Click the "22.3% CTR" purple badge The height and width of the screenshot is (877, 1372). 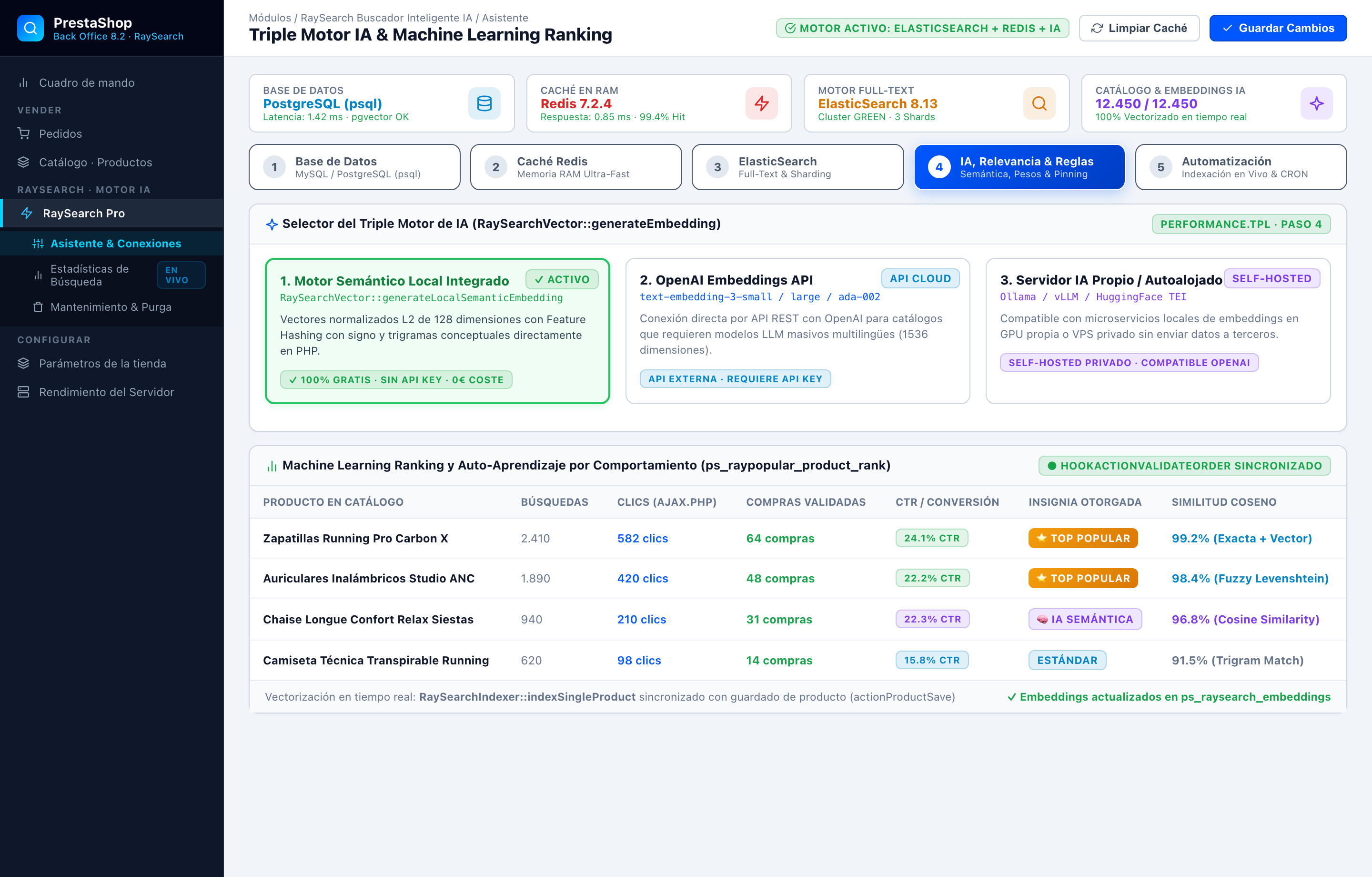(932, 619)
